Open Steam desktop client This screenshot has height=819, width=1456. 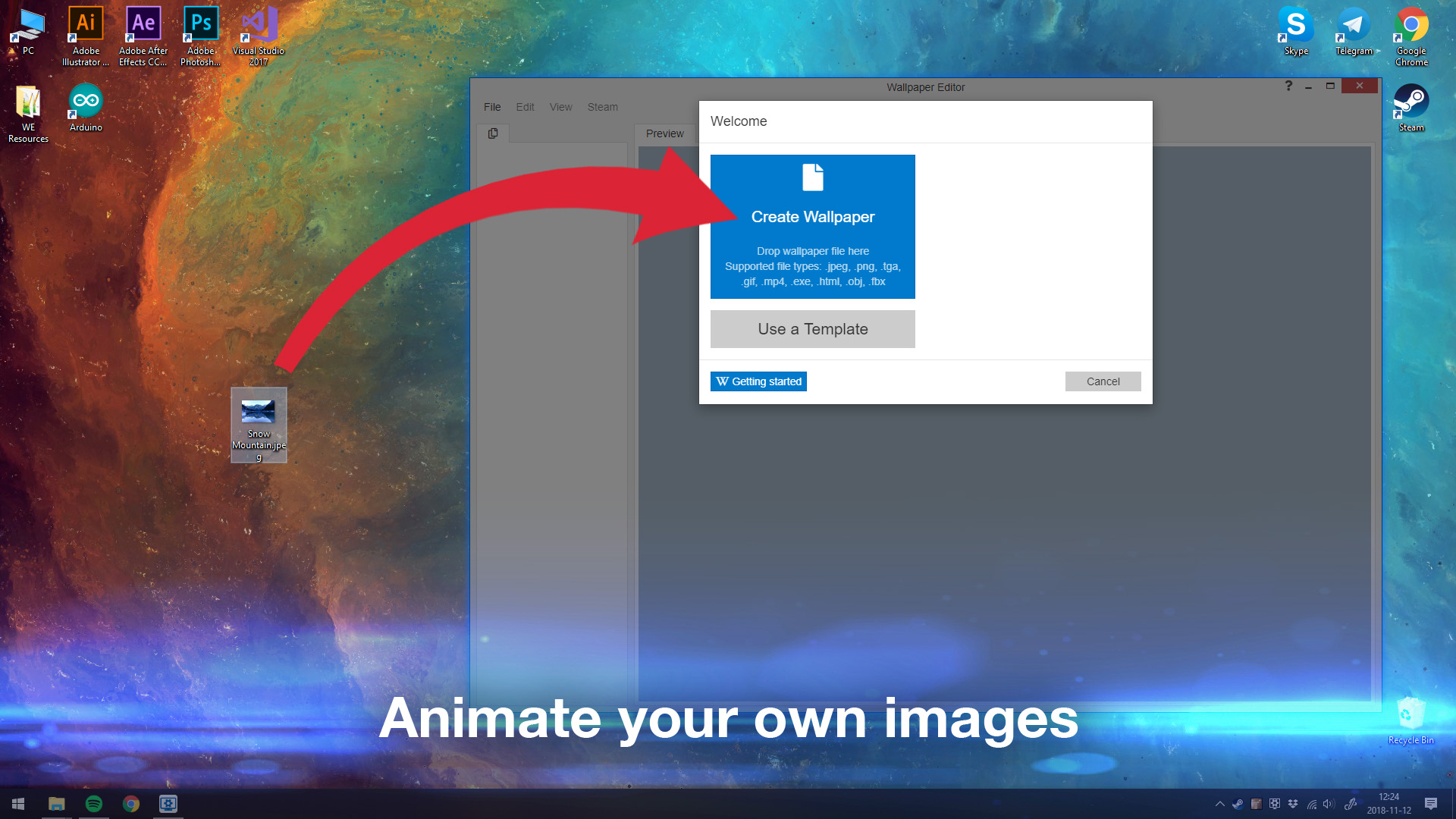click(x=1411, y=108)
